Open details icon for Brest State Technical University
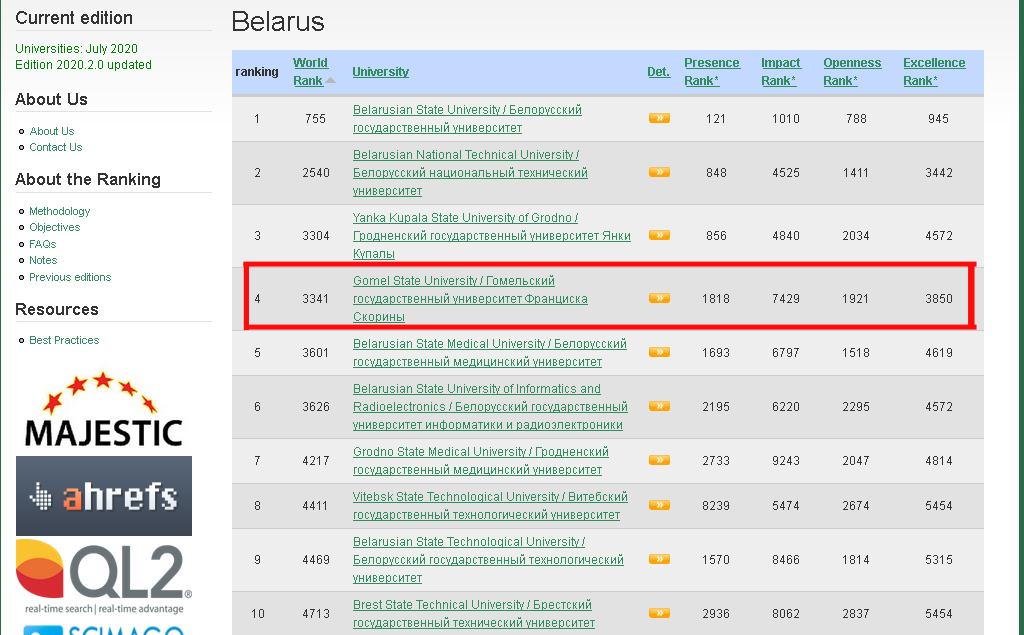This screenshot has height=635, width=1024. click(x=659, y=613)
